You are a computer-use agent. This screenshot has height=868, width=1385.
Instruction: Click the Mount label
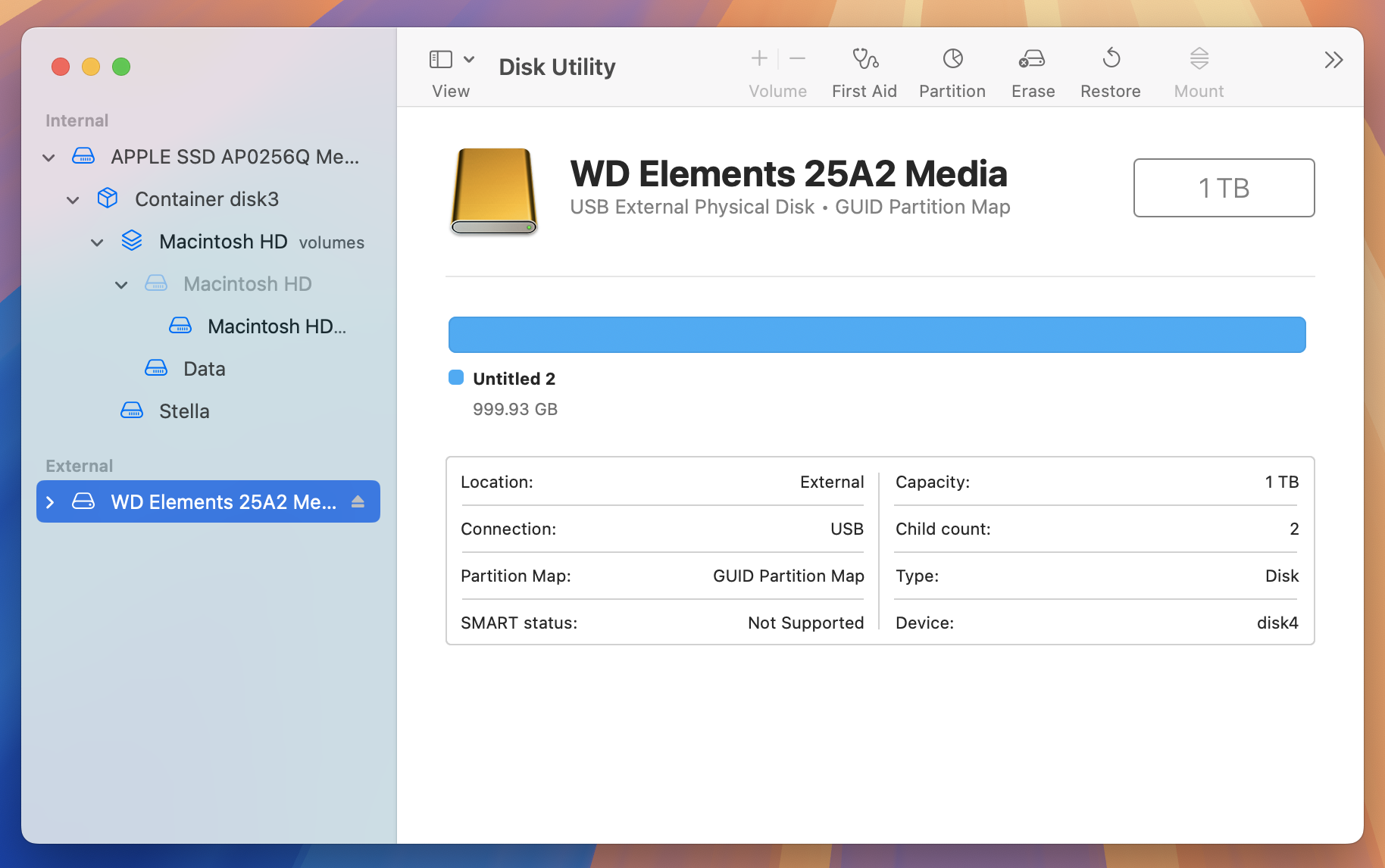(1199, 91)
